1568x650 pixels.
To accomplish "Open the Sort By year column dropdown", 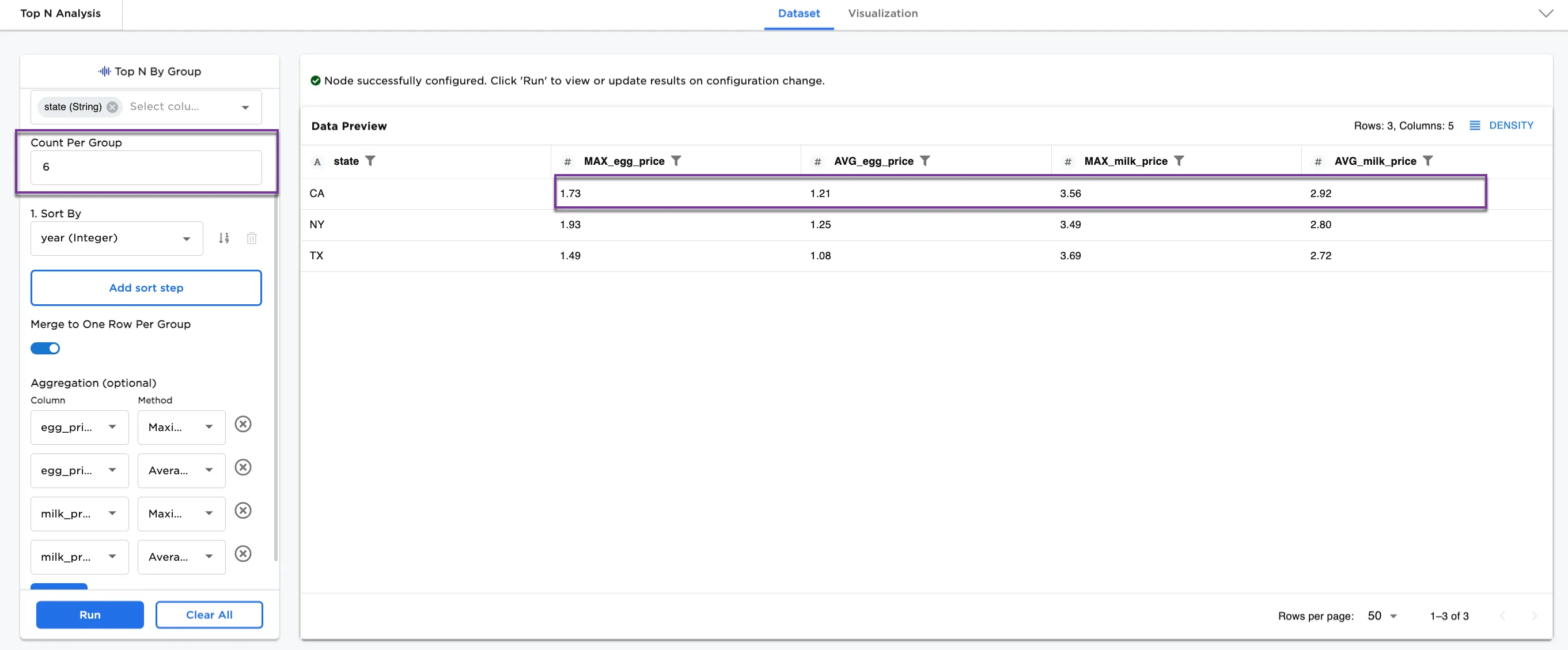I will (116, 238).
